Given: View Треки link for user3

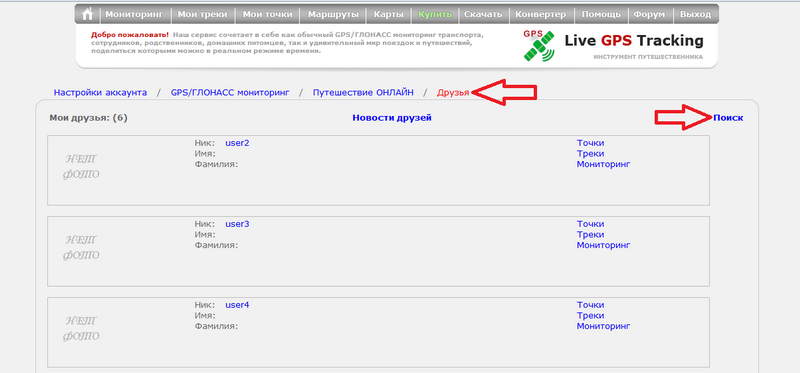Looking at the screenshot, I should [590, 235].
